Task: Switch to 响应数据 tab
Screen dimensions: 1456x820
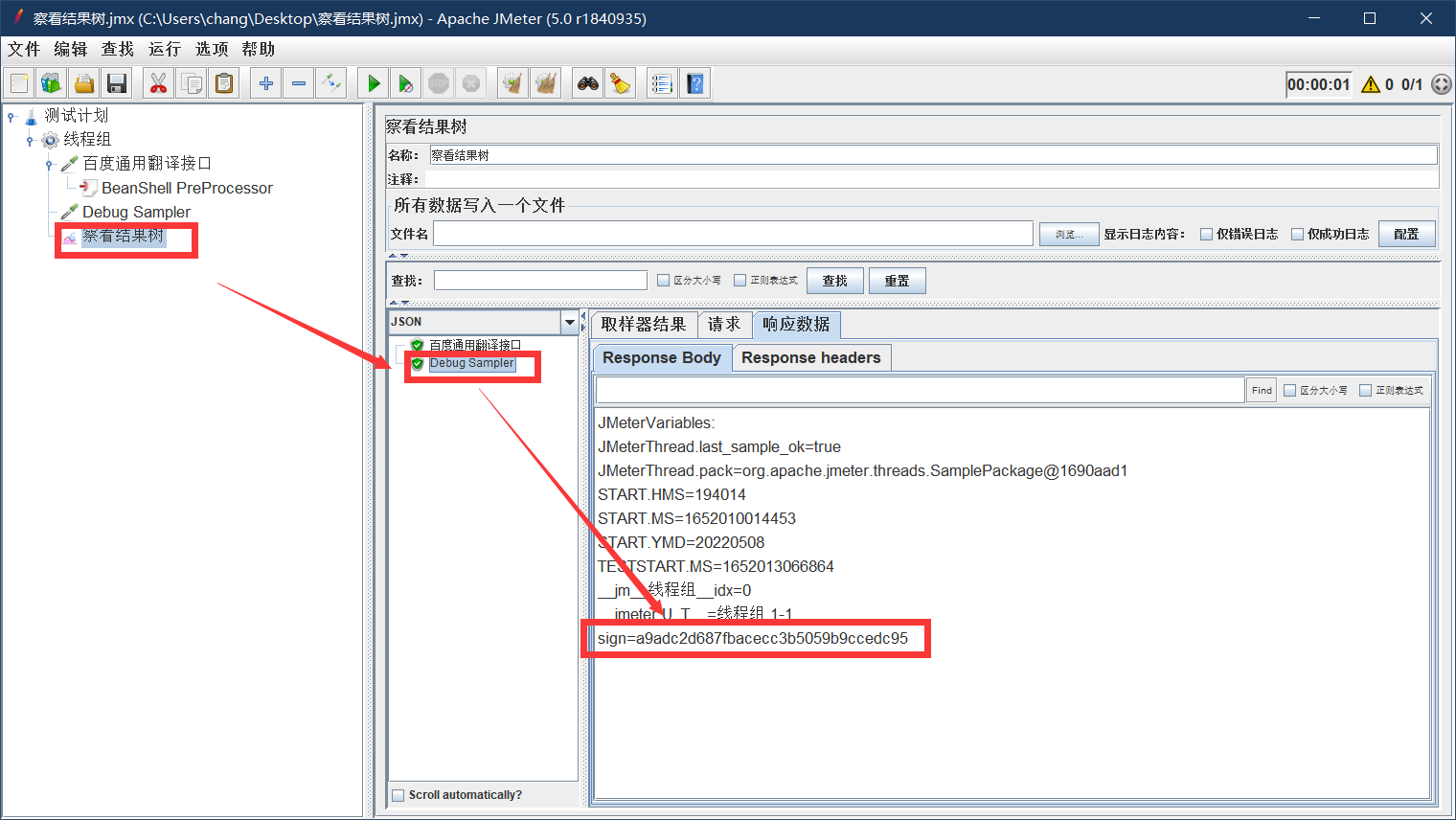Action: coord(796,325)
